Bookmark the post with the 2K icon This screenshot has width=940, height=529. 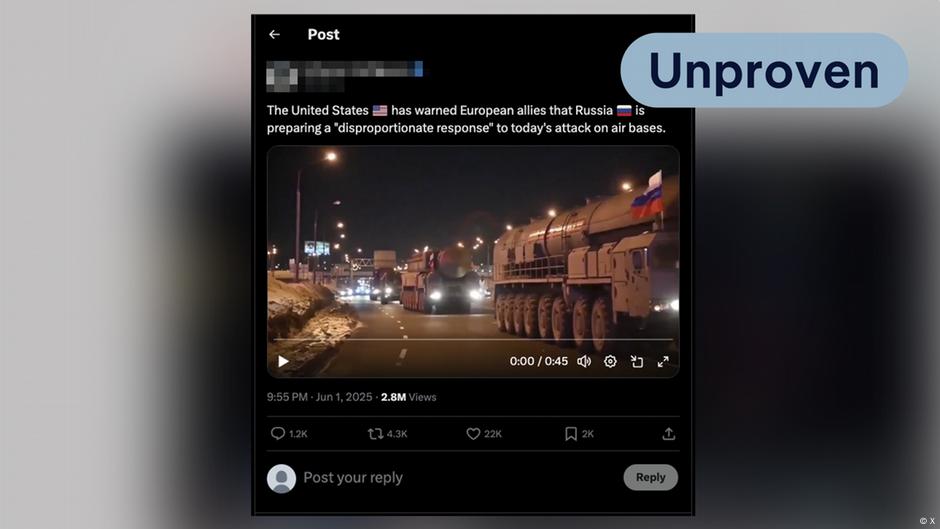pyautogui.click(x=571, y=434)
